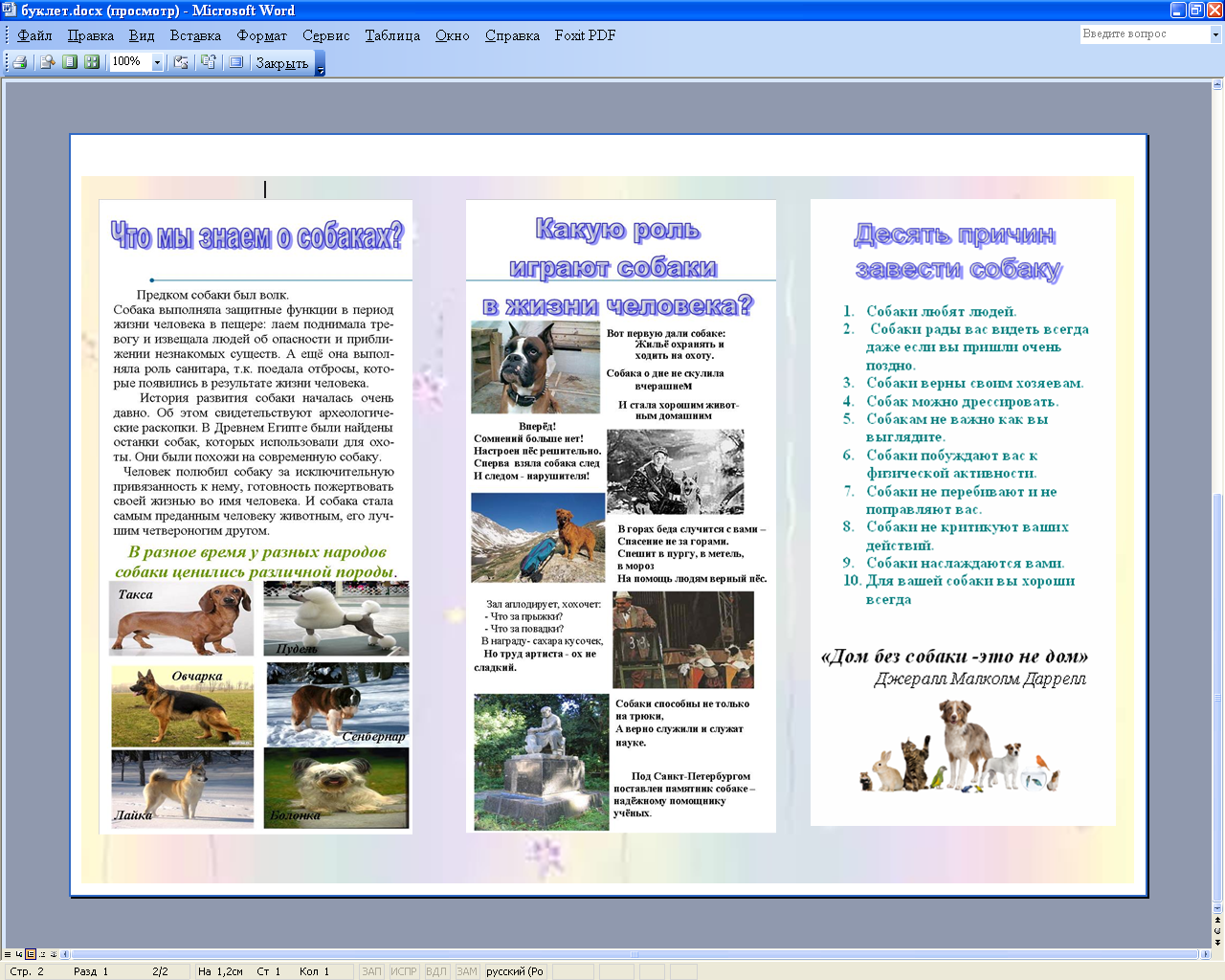1225x980 pixels.
Task: Click the Болонка dog picture
Action: click(x=336, y=788)
